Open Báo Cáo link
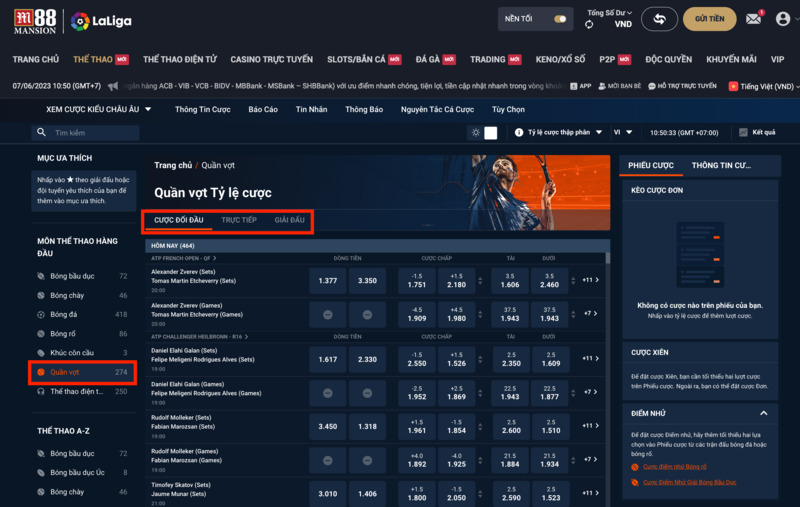This screenshot has width=800, height=507. [x=263, y=109]
